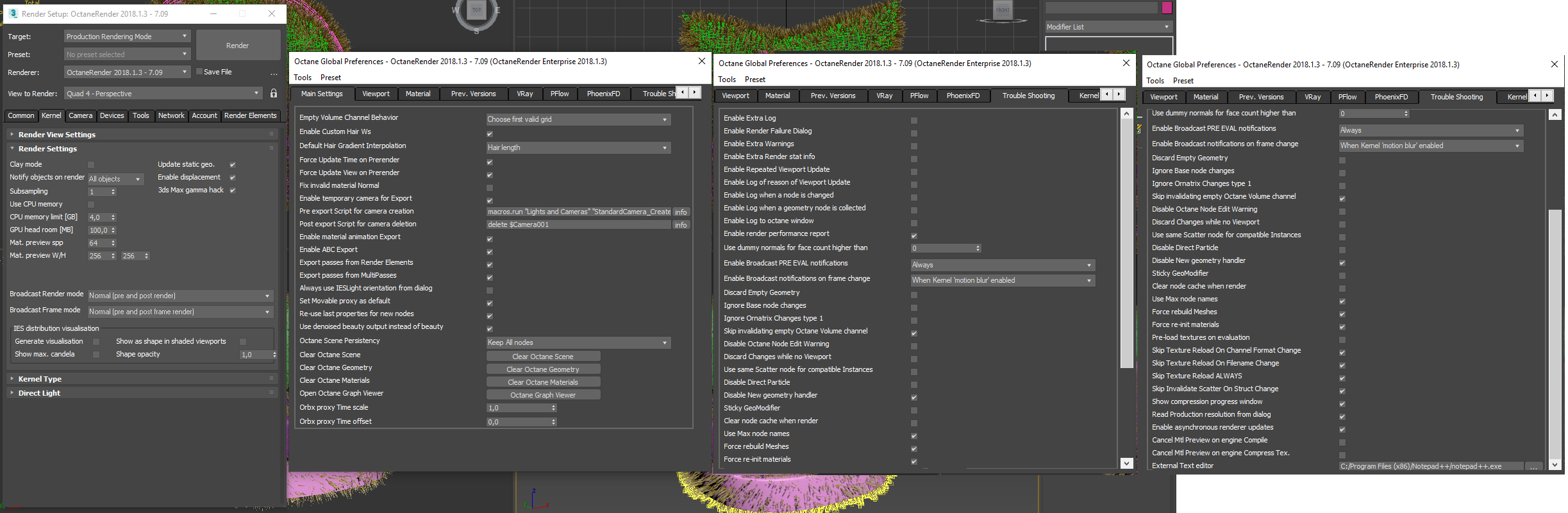The height and width of the screenshot is (513, 1568).
Task: Click info next to Pre export Script
Action: (x=681, y=212)
